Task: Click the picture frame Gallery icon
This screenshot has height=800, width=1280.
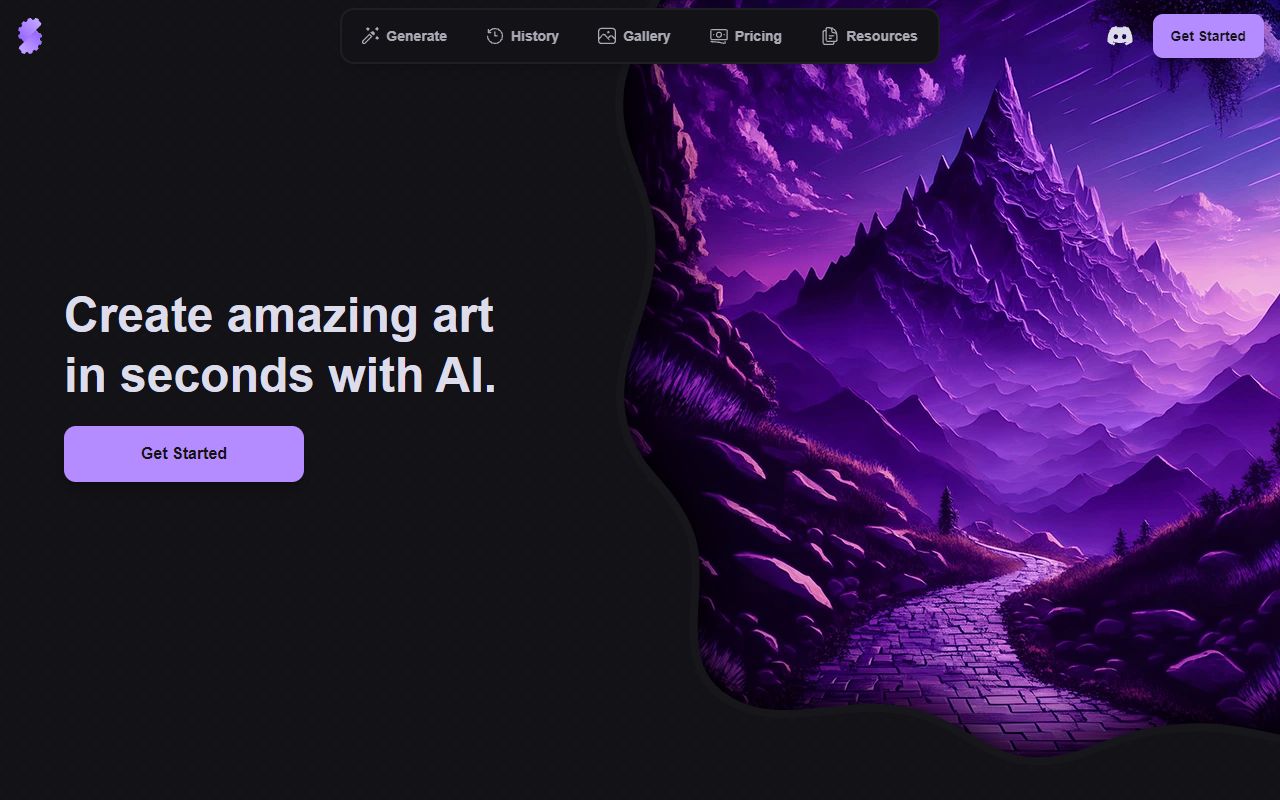Action: tap(607, 36)
